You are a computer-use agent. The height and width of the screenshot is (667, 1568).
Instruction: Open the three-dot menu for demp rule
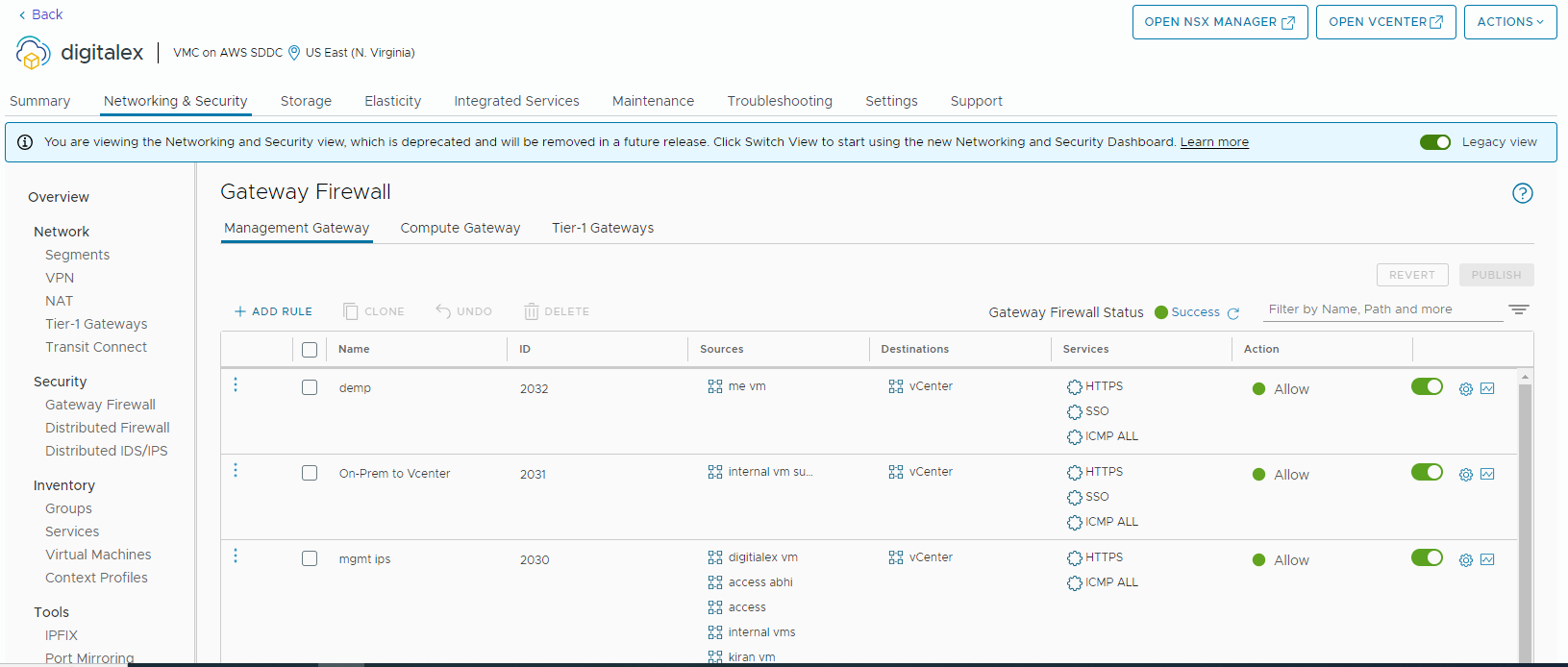coord(236,384)
